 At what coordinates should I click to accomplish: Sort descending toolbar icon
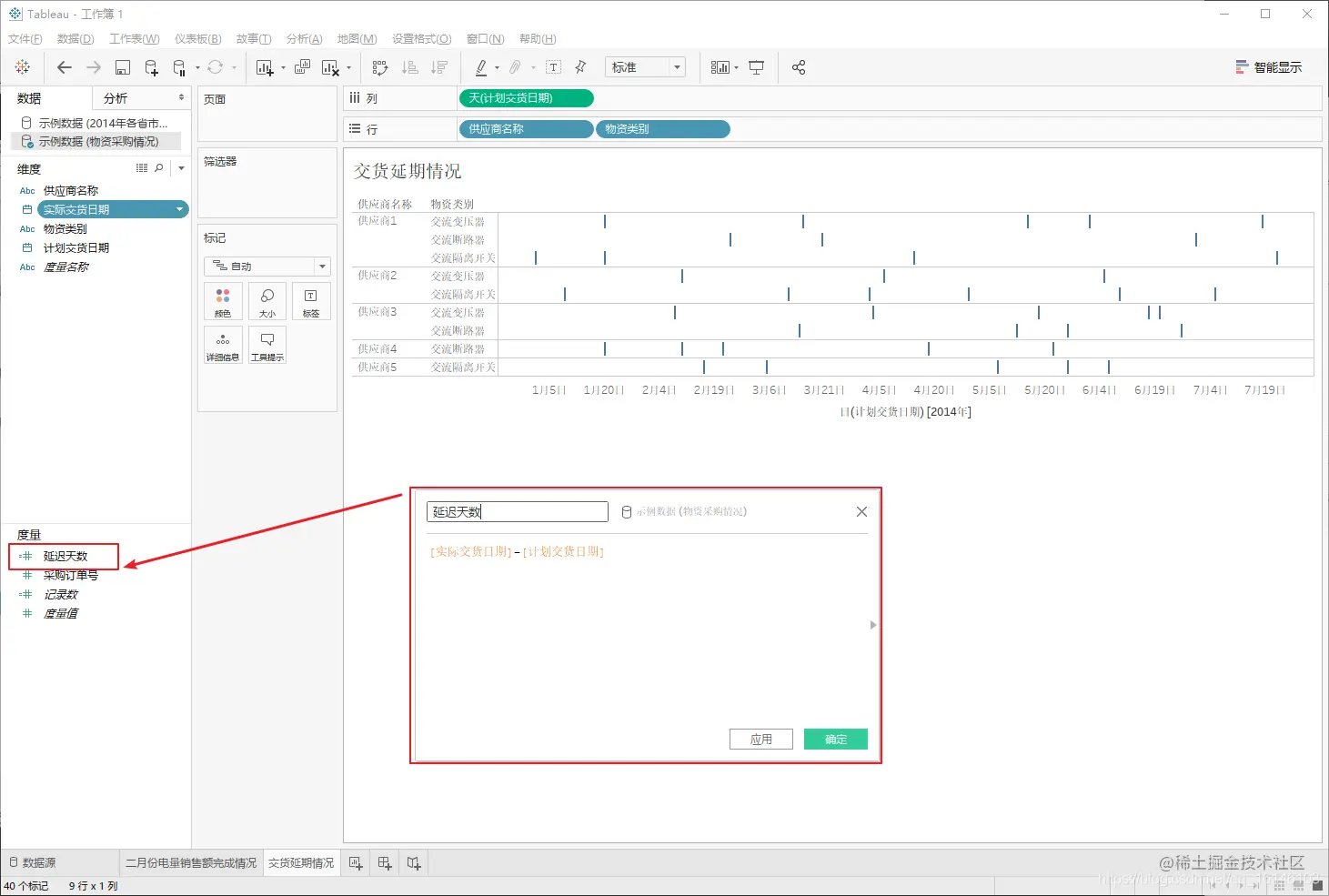tap(439, 67)
